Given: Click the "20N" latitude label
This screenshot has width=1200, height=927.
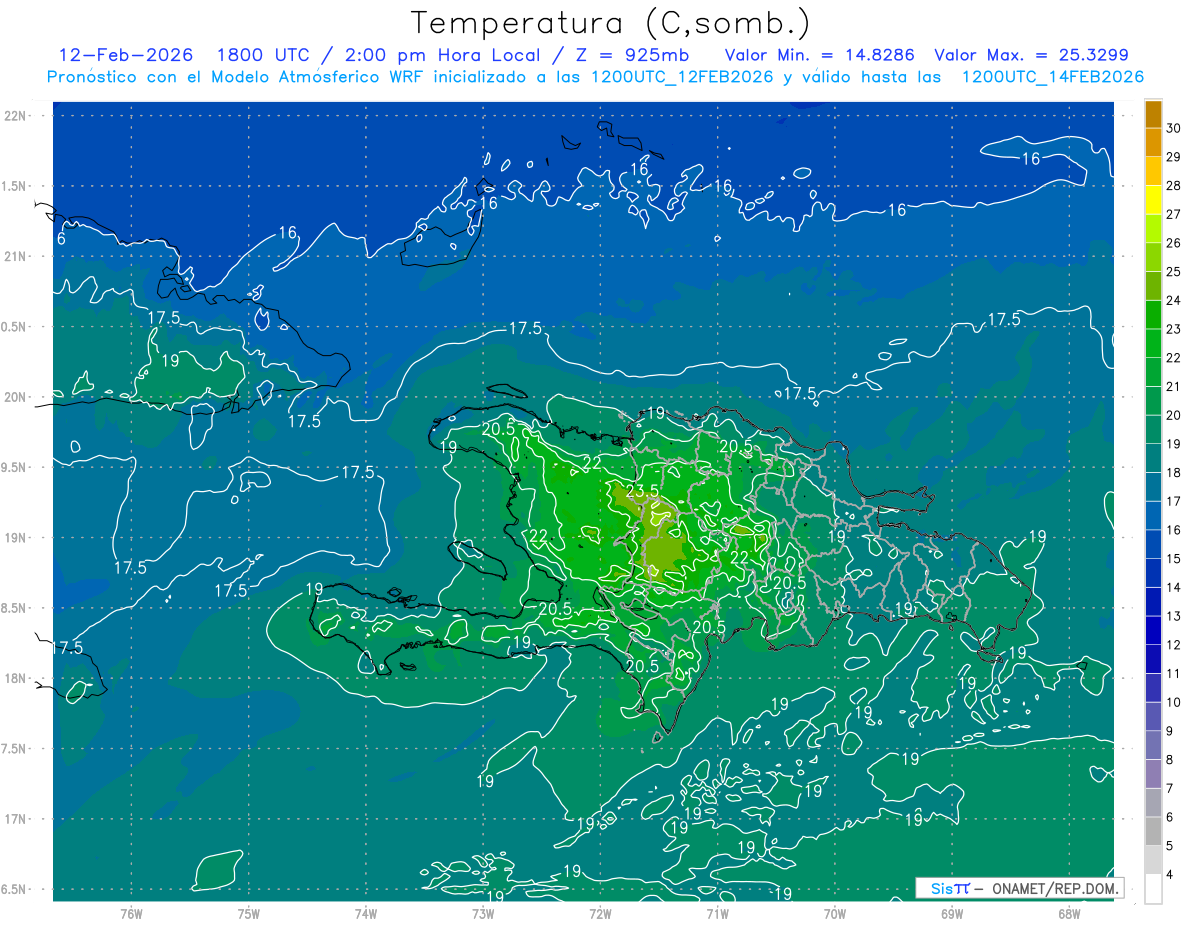Looking at the screenshot, I should (15, 397).
